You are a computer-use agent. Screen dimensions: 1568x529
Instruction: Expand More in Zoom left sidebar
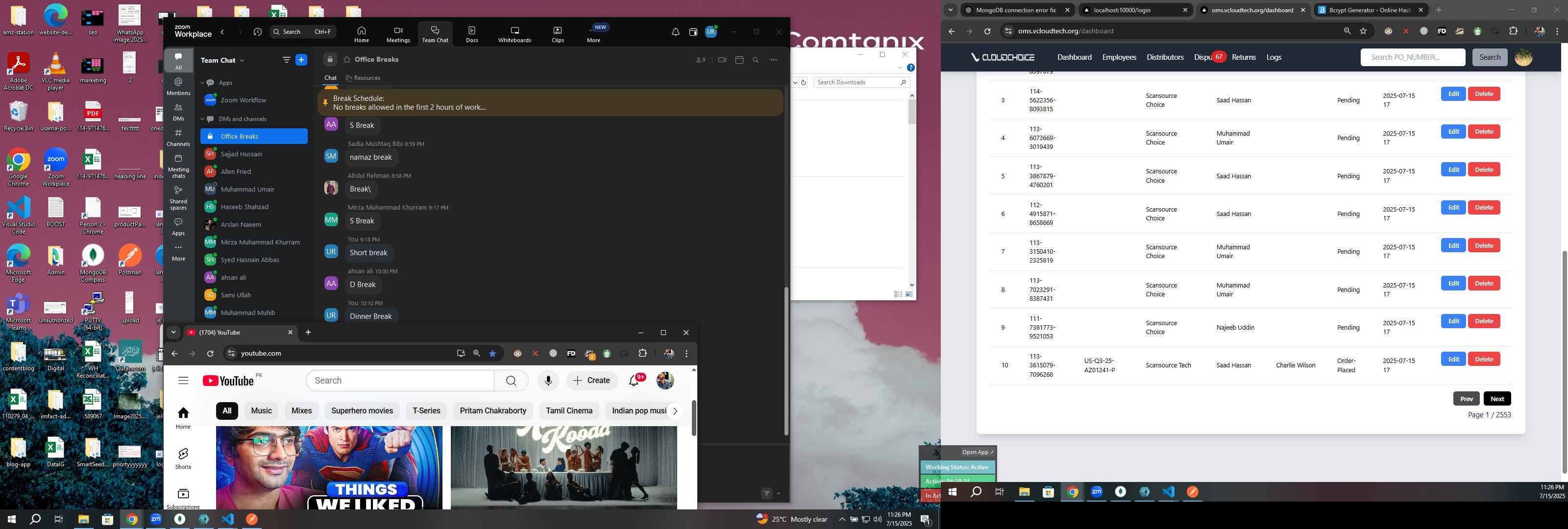pos(178,252)
